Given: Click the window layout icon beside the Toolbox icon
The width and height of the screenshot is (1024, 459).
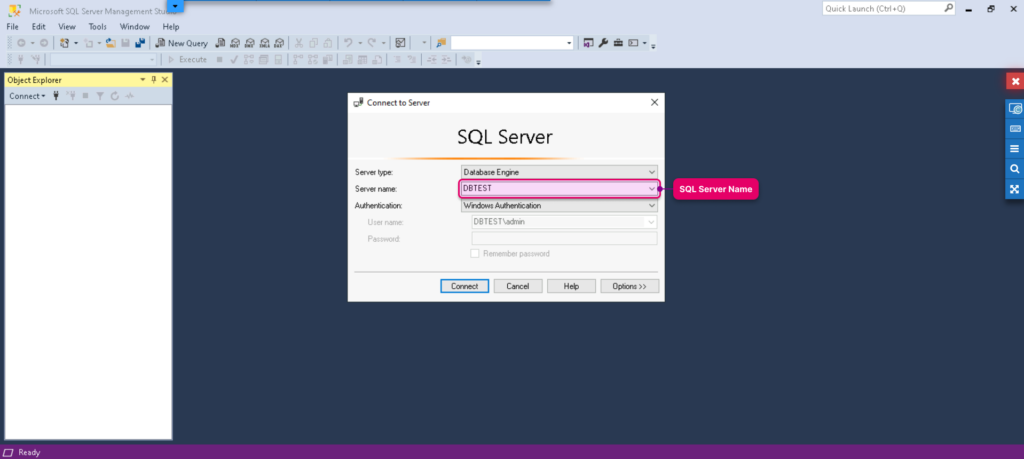Looking at the screenshot, I should coord(633,43).
